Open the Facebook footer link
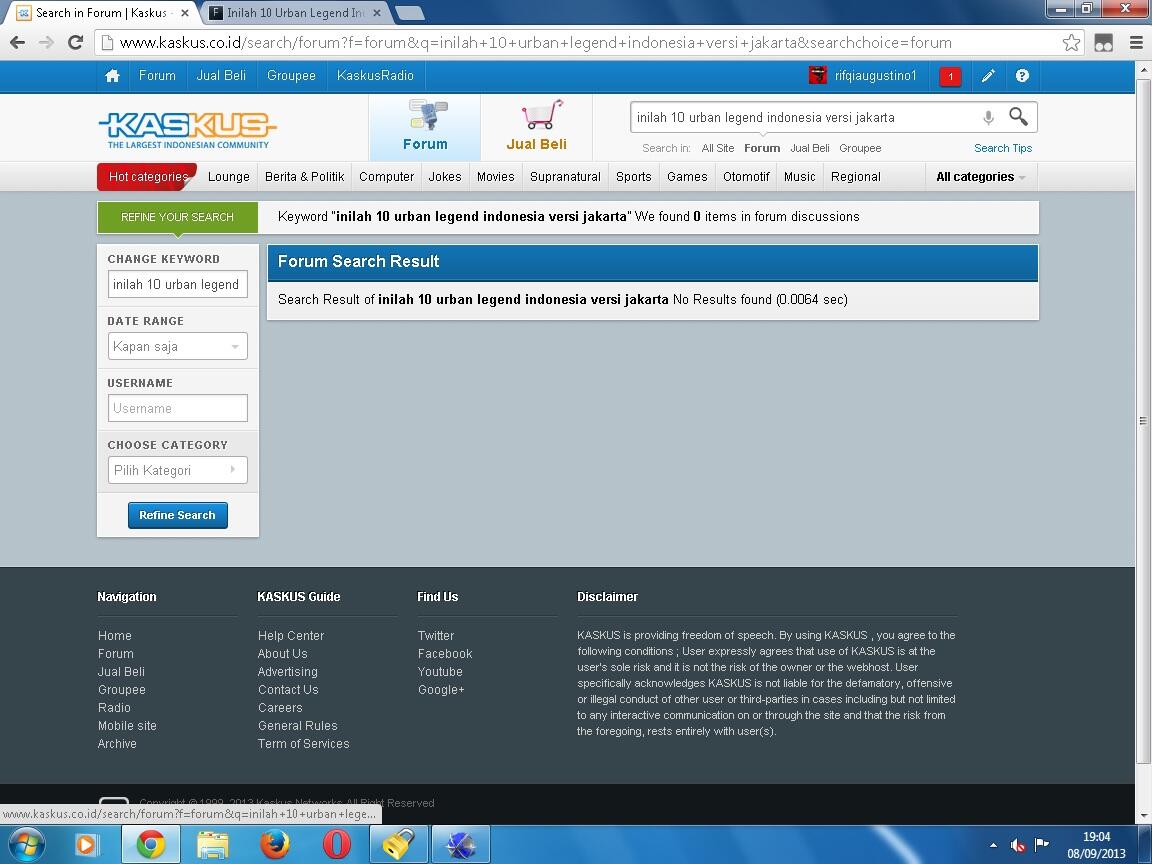1152x864 pixels. (445, 654)
